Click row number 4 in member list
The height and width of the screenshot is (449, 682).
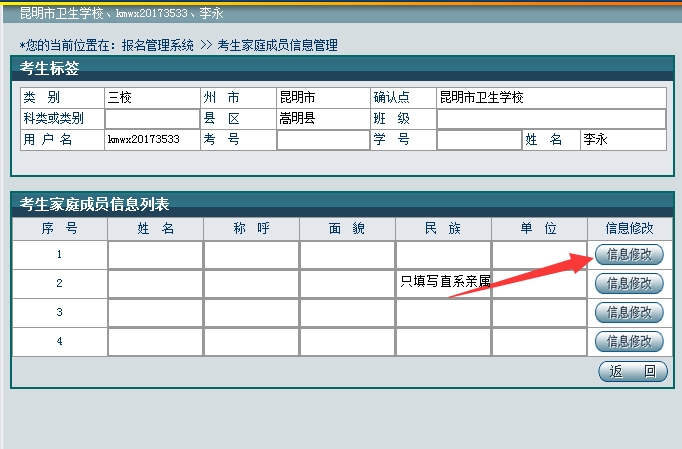click(59, 341)
